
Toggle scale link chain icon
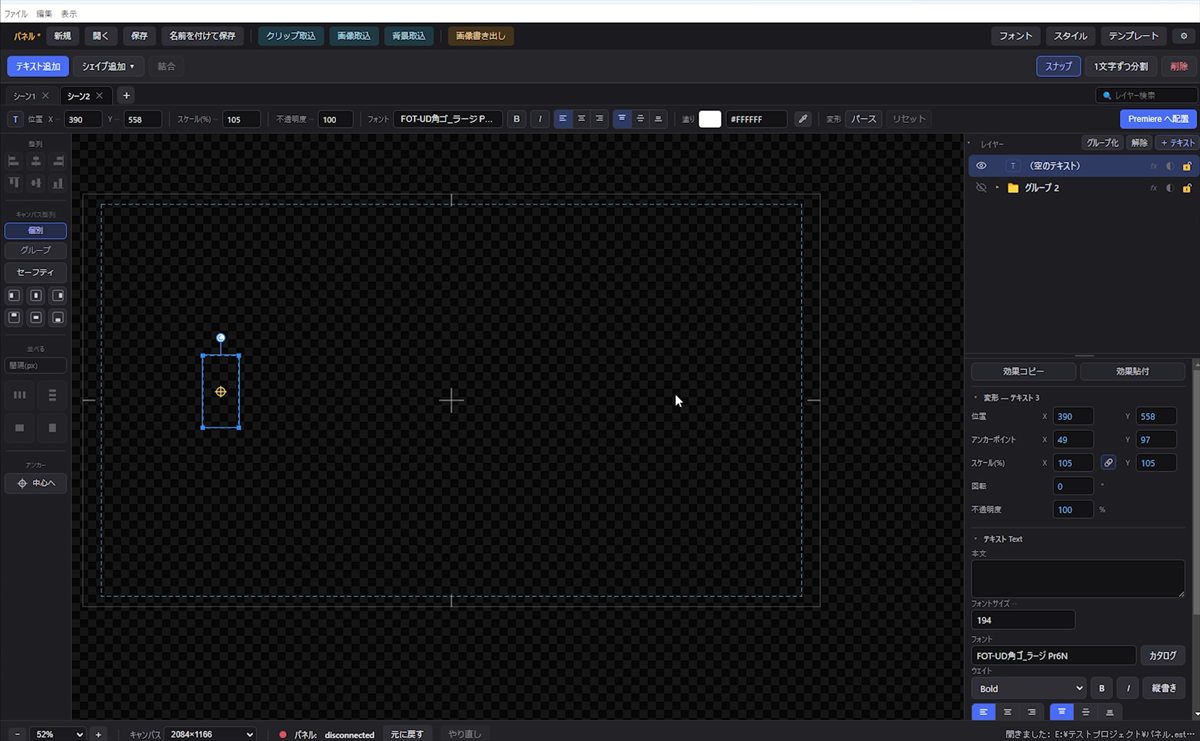point(1108,463)
